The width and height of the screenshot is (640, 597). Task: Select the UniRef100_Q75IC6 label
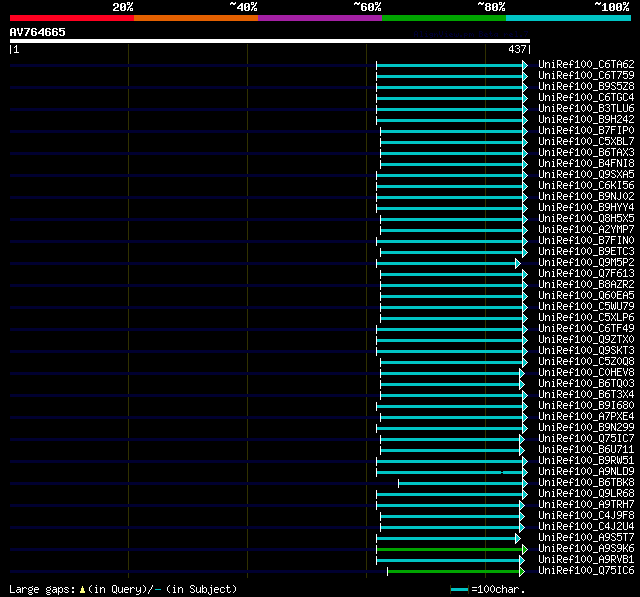pos(586,571)
